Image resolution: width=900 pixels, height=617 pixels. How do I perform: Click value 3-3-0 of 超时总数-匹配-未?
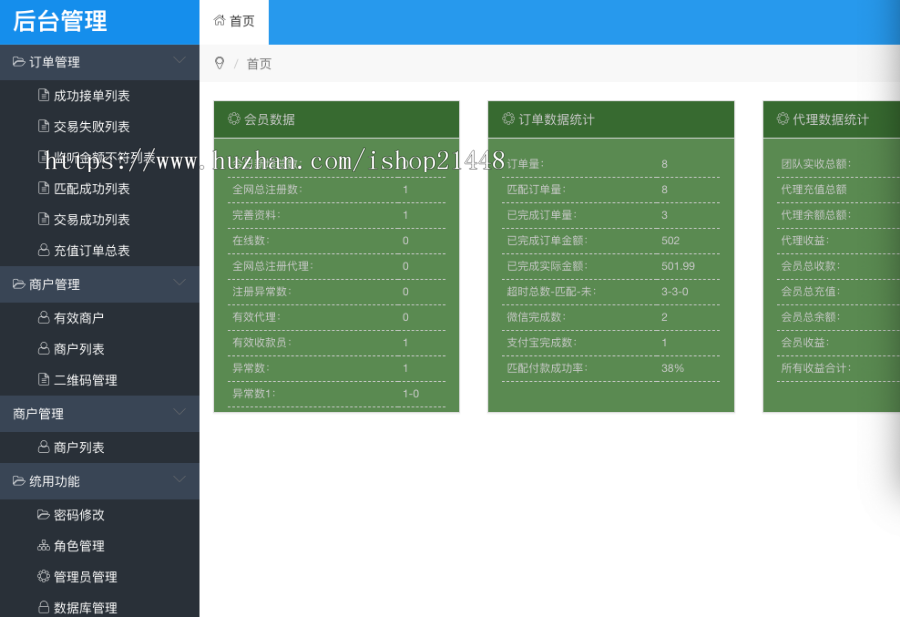point(674,292)
